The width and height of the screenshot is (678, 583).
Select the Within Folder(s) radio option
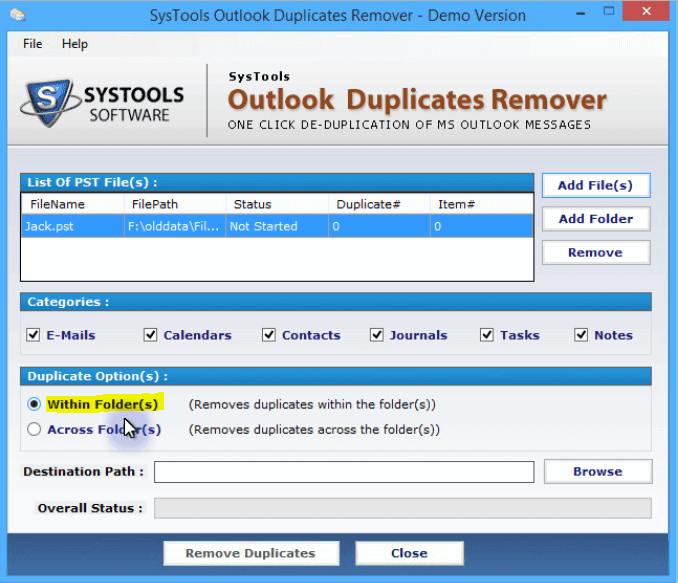(34, 404)
